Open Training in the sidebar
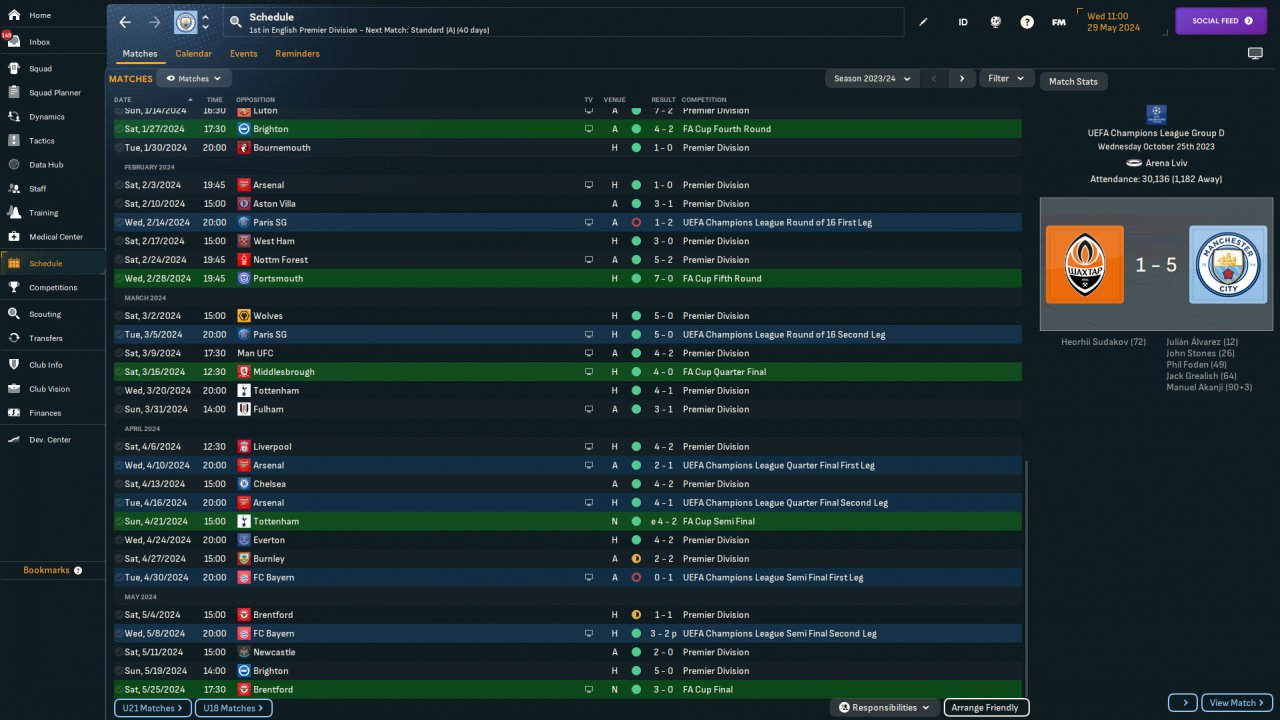The width and height of the screenshot is (1280, 720). (53, 213)
